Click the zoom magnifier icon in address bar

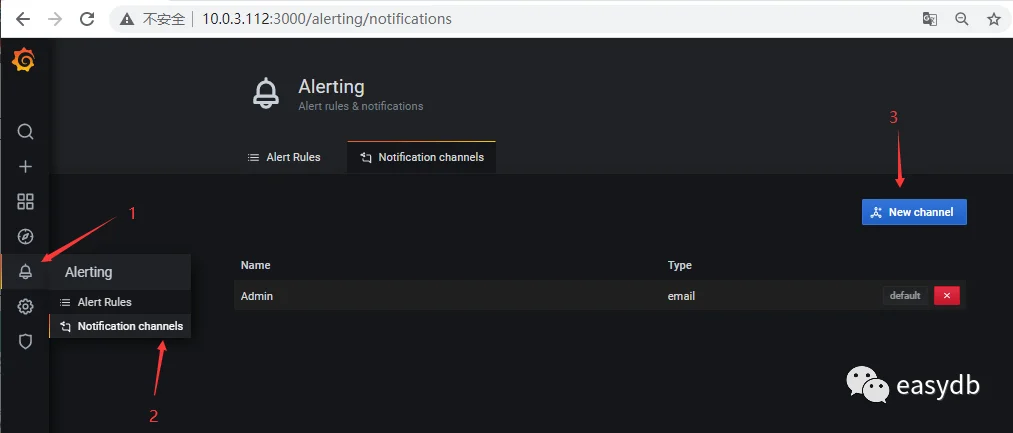962,19
